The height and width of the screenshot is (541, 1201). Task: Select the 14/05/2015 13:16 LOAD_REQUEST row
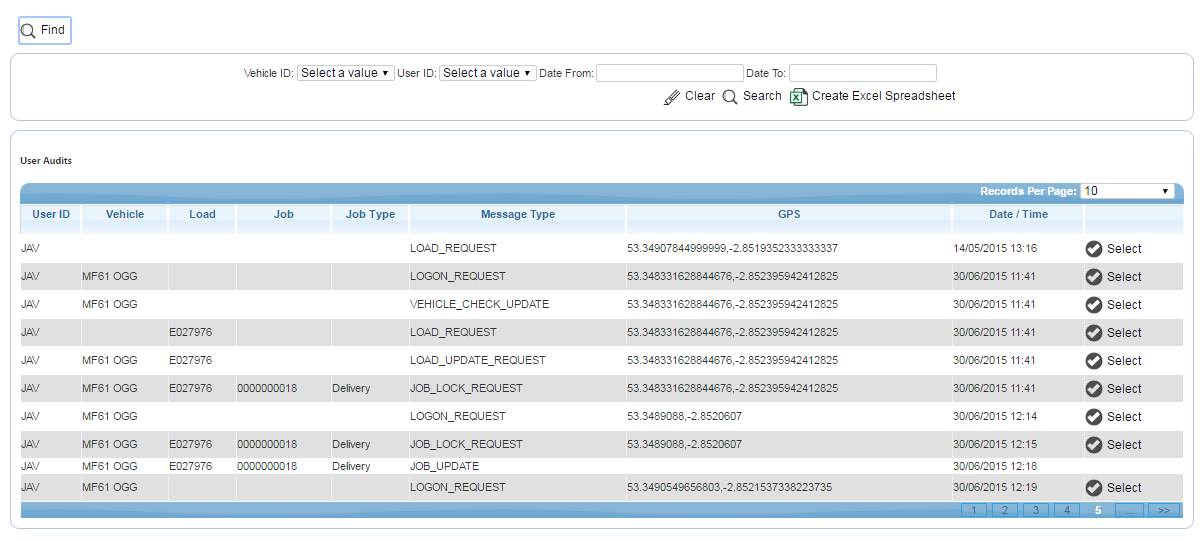(1113, 249)
